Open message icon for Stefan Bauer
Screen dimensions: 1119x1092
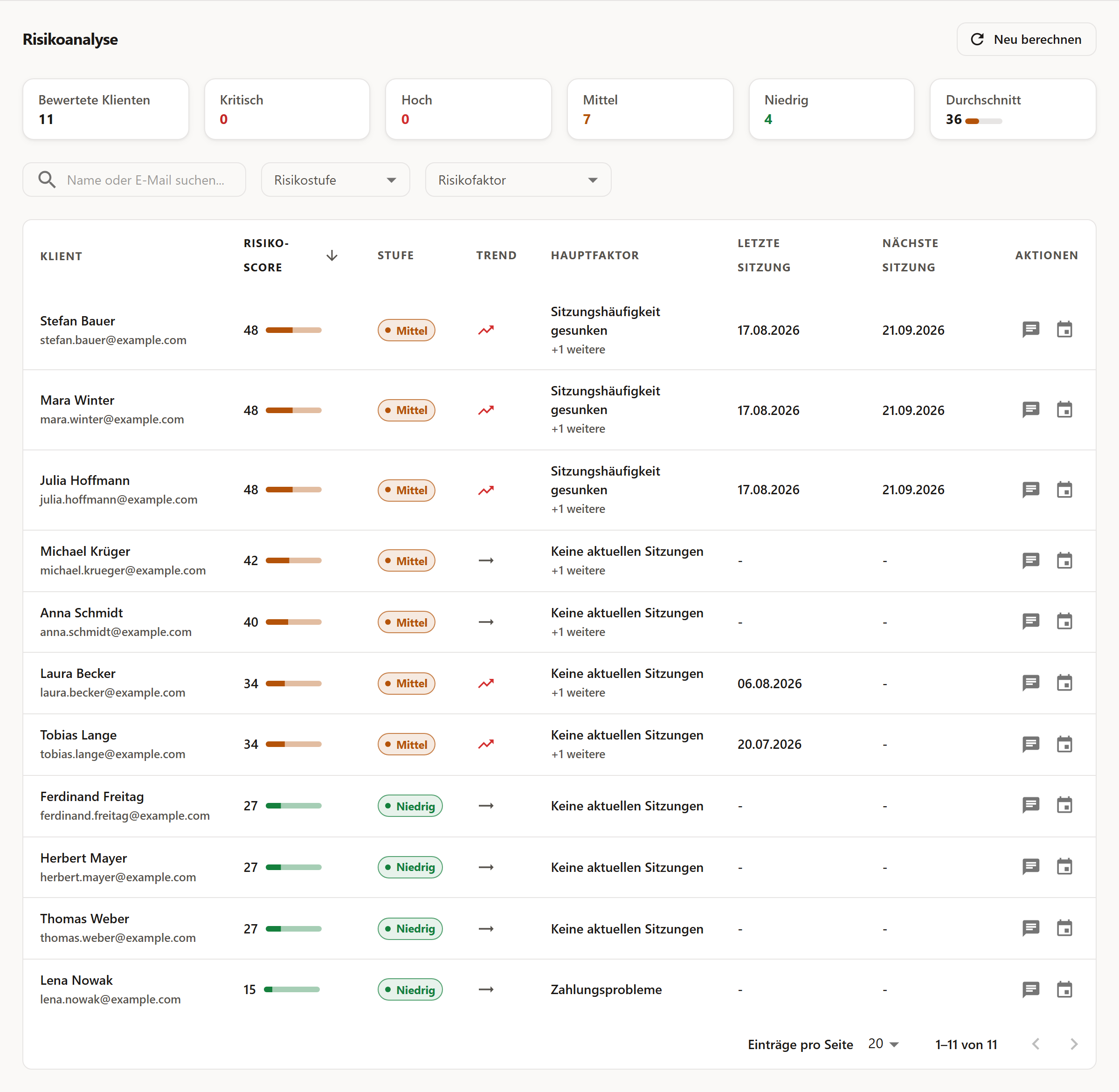point(1031,330)
